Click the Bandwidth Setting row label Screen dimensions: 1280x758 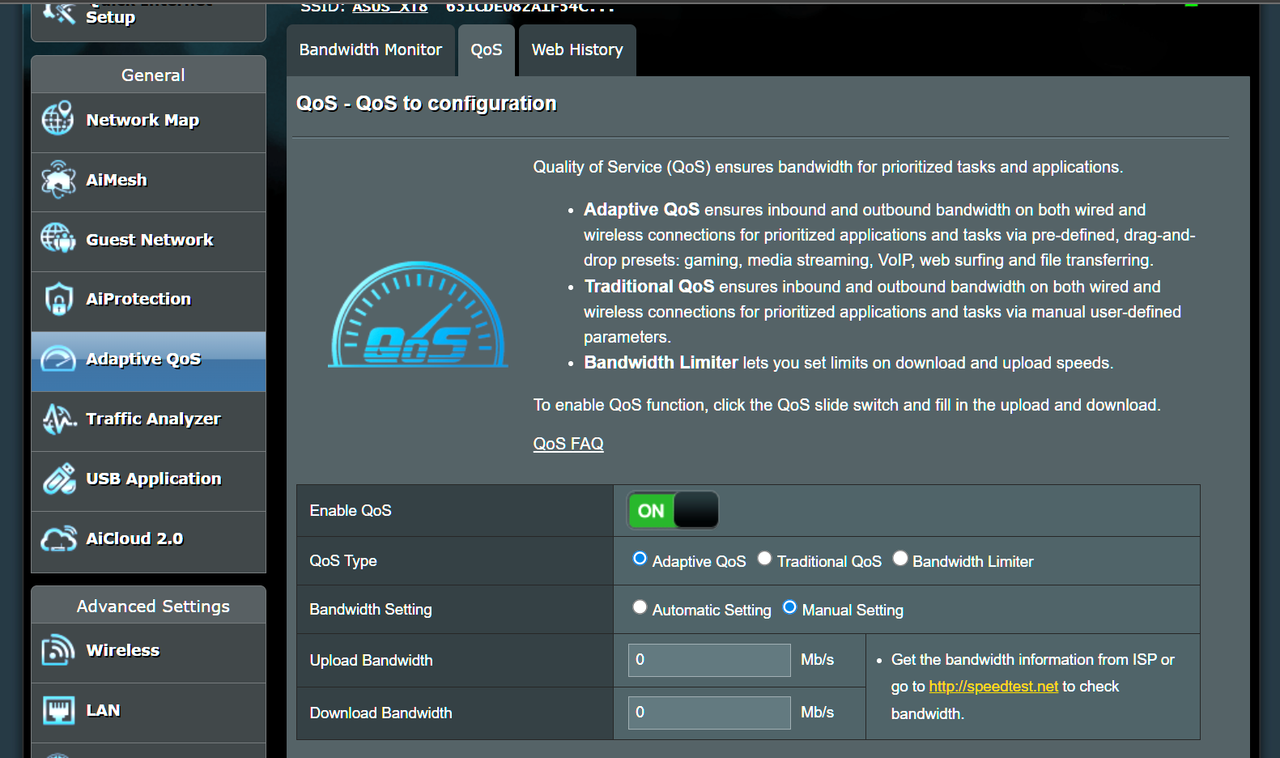371,609
